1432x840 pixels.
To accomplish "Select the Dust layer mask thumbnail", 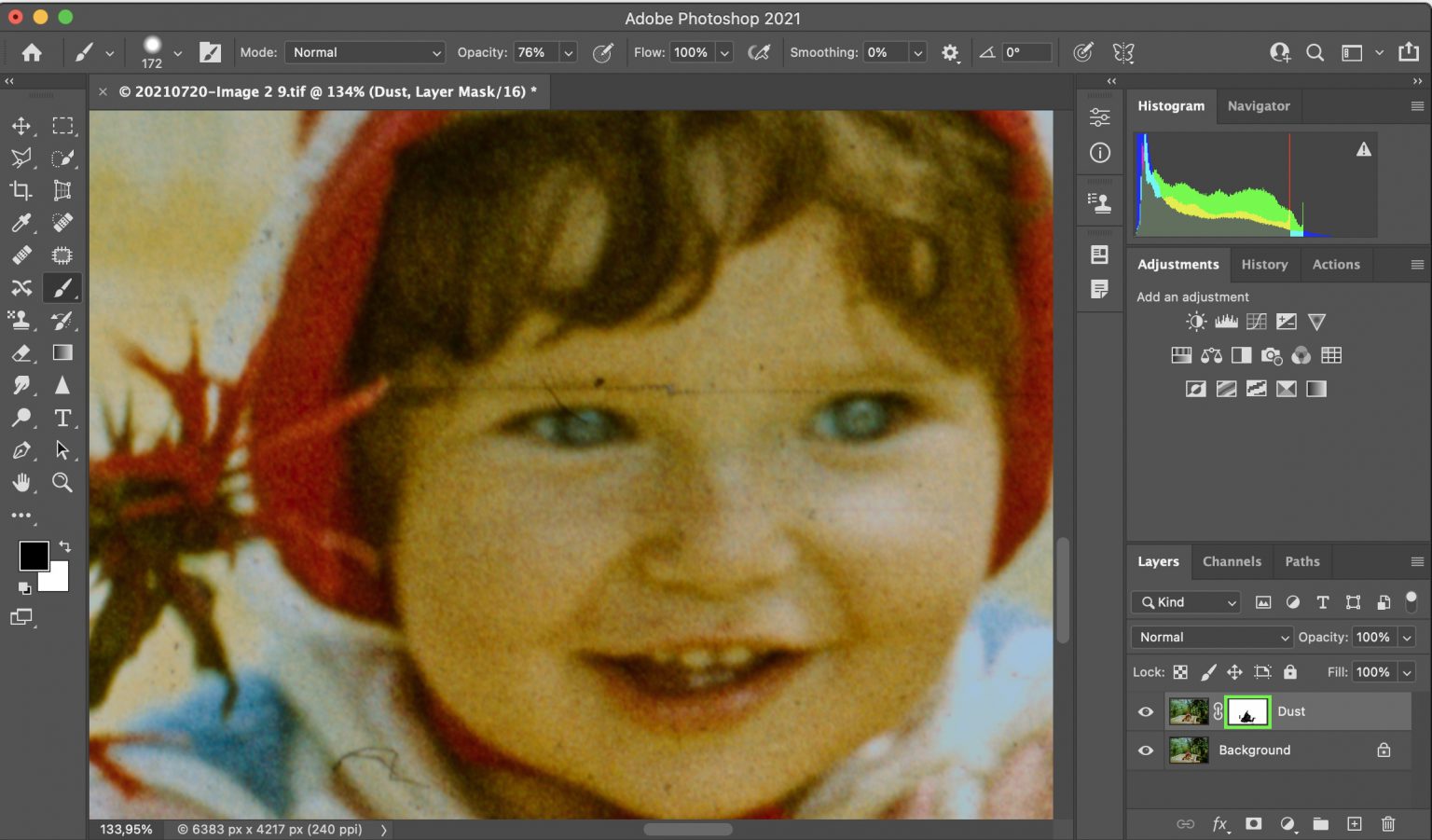I will pos(1247,712).
